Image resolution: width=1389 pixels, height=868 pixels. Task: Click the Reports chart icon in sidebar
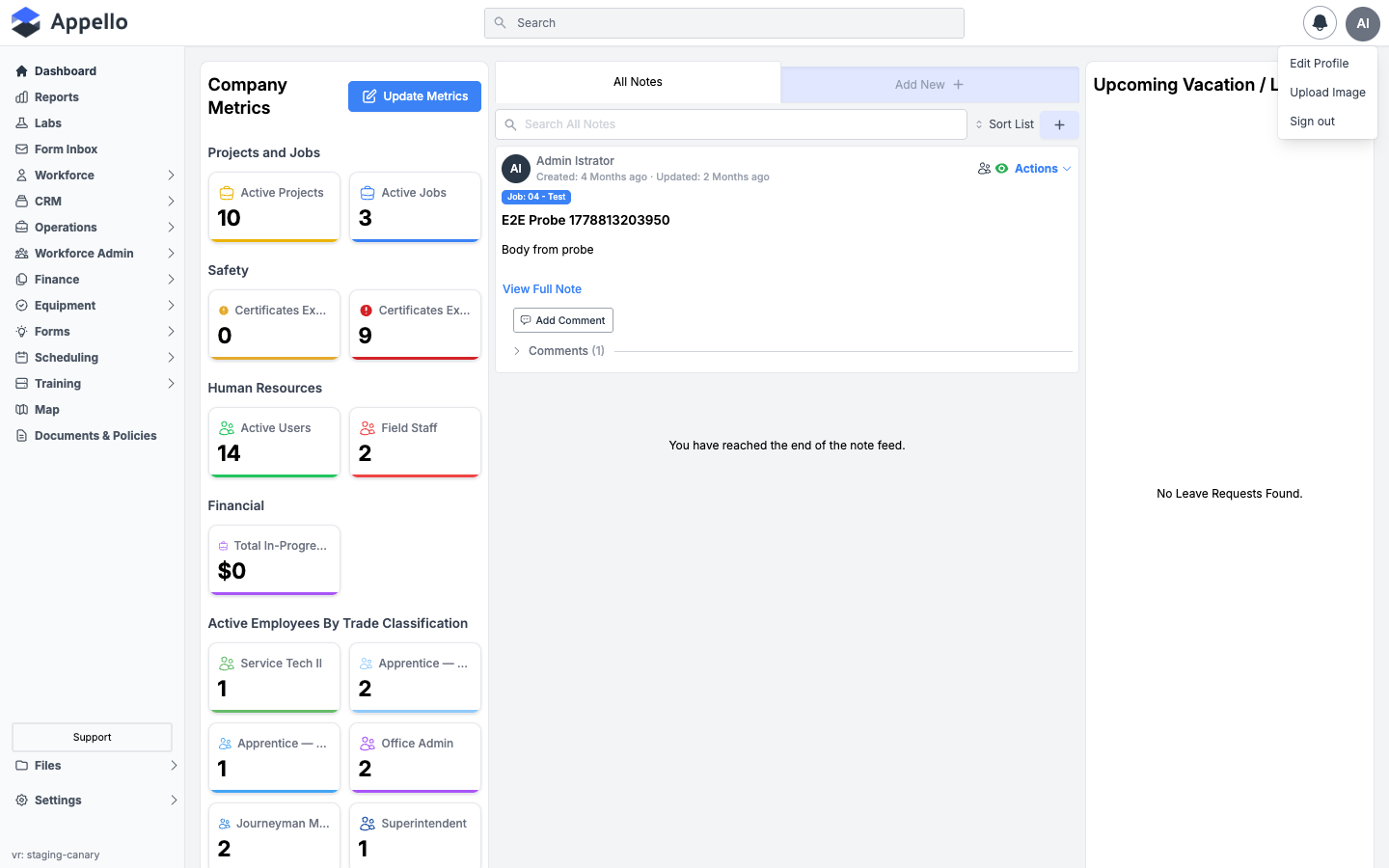pyautogui.click(x=21, y=97)
